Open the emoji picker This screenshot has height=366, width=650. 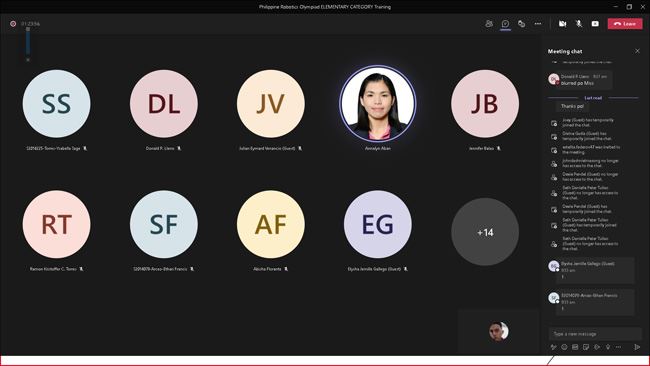pyautogui.click(x=564, y=347)
